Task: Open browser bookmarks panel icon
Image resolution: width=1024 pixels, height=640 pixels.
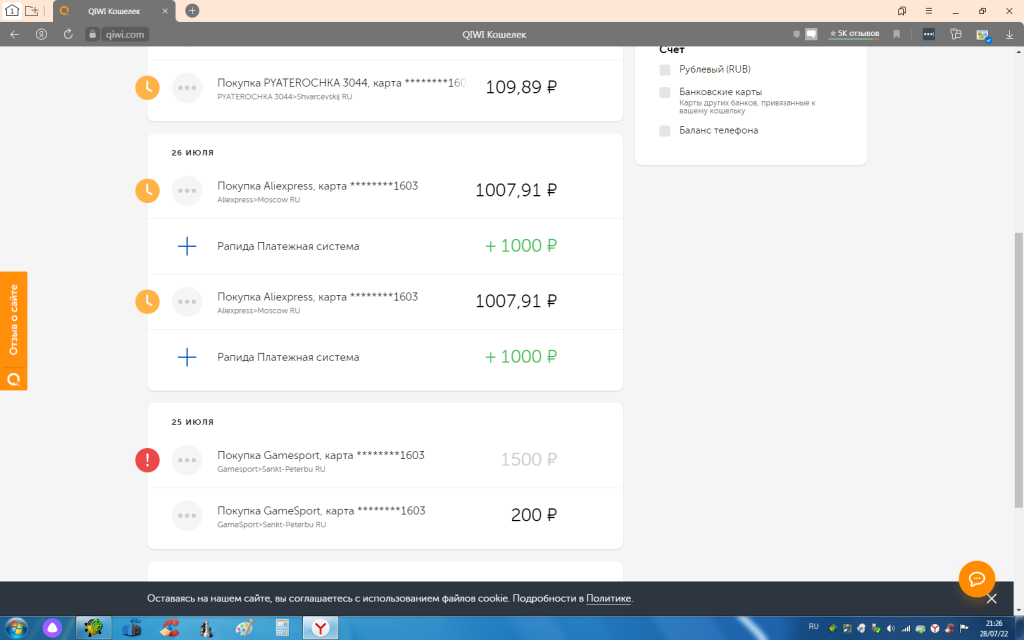Action: [x=902, y=11]
